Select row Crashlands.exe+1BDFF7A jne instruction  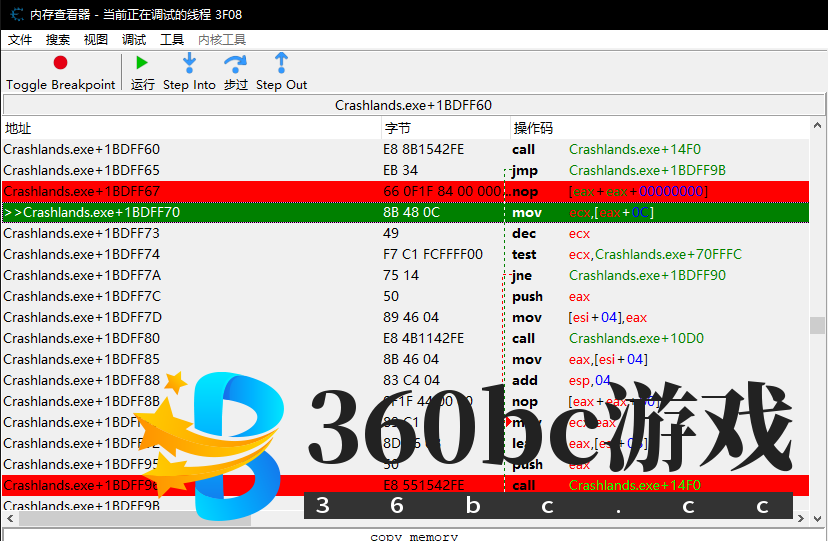406,276
